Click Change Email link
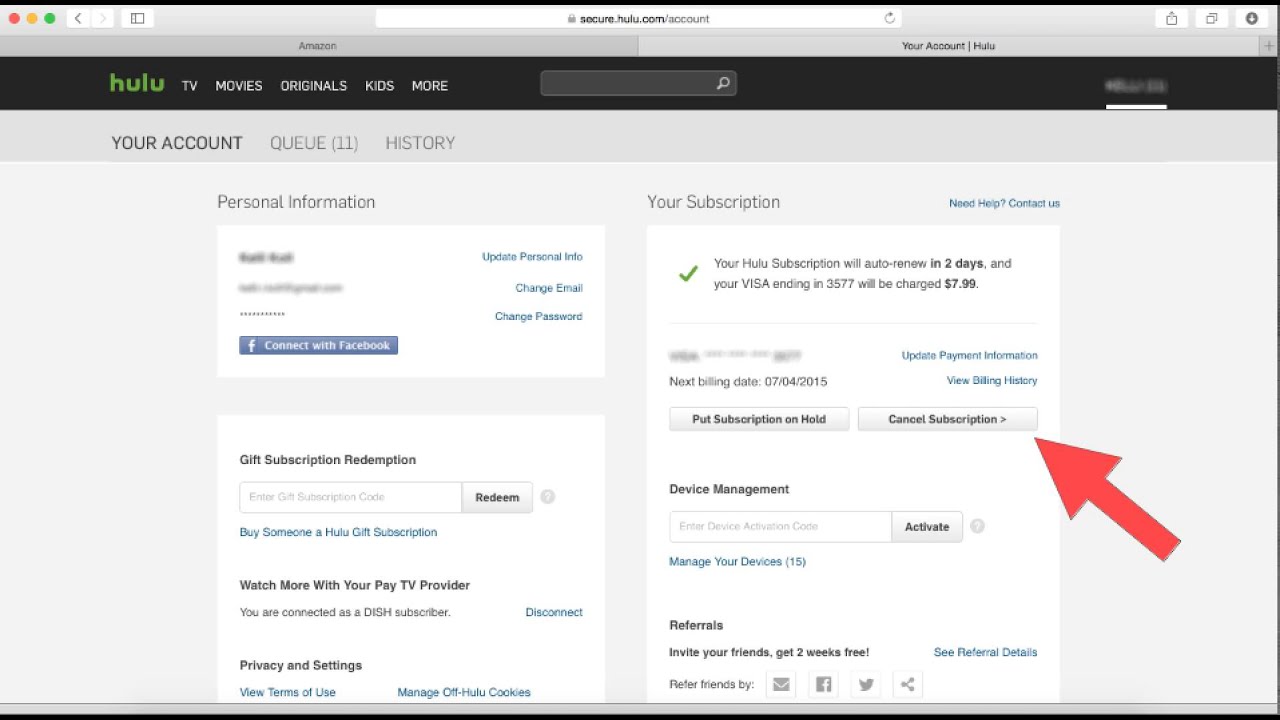 (549, 288)
